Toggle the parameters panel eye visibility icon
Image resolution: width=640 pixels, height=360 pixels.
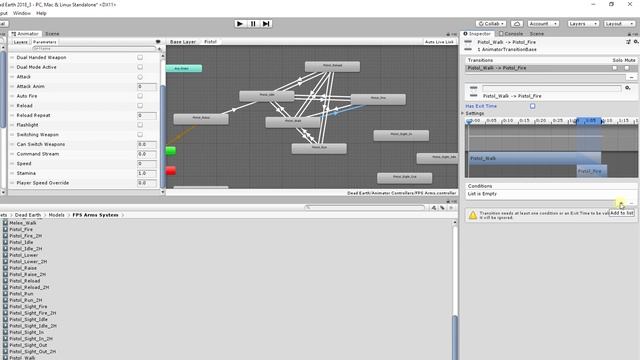click(158, 42)
